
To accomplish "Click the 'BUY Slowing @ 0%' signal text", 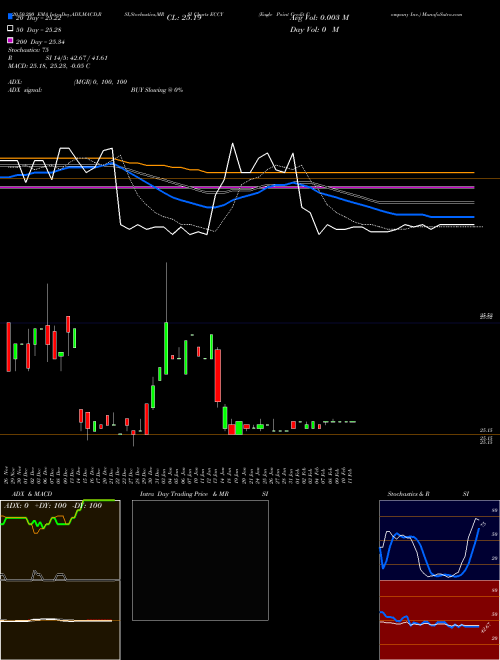I will (x=157, y=90).
